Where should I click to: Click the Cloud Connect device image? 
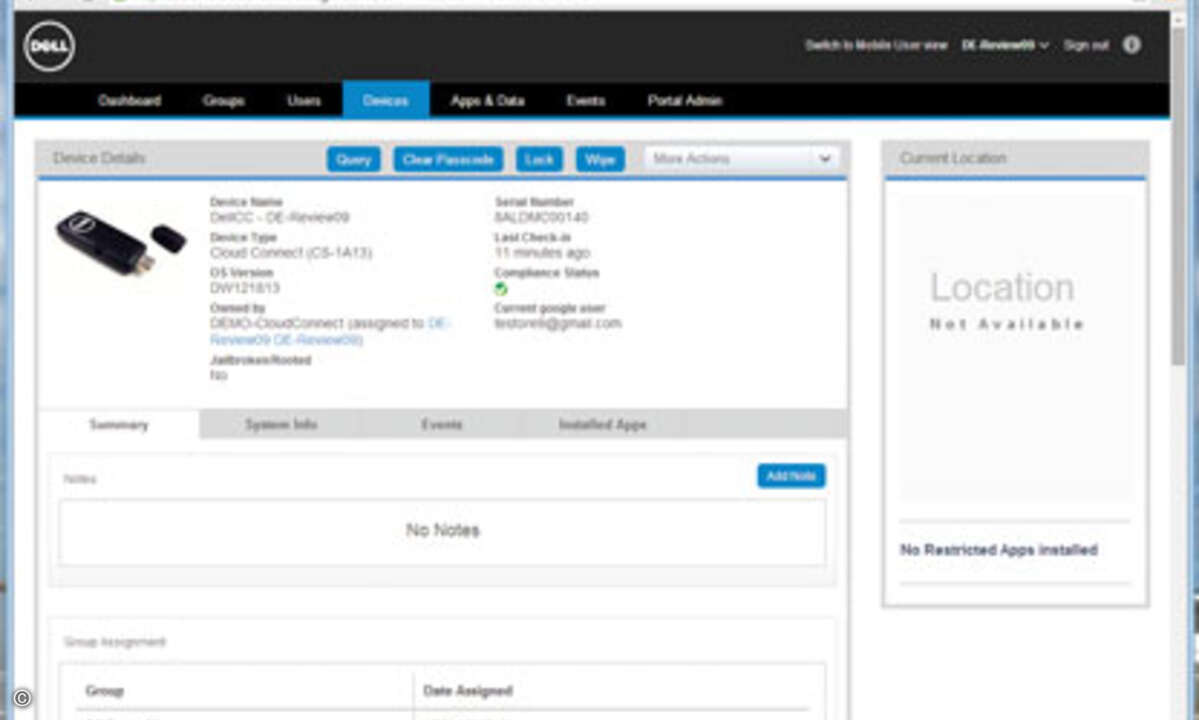pyautogui.click(x=120, y=242)
